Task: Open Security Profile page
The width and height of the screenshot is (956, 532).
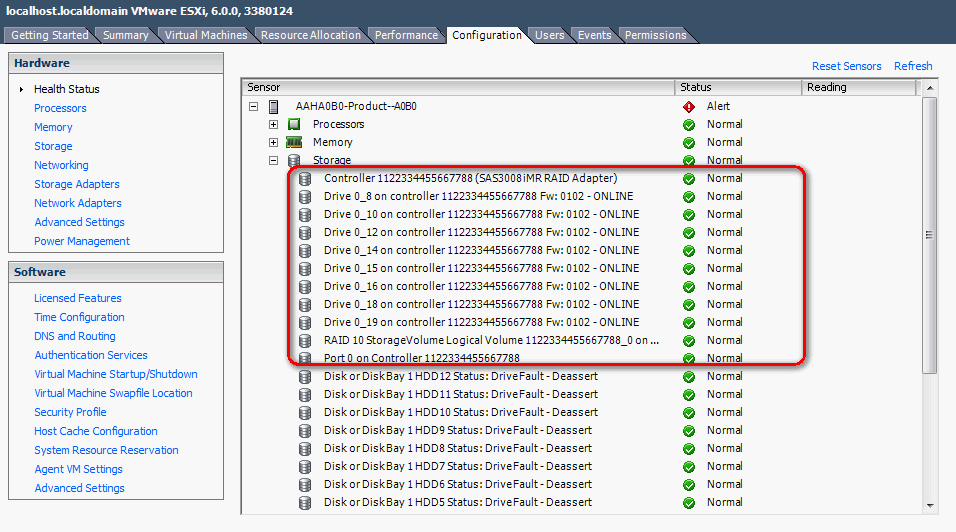Action: [70, 412]
